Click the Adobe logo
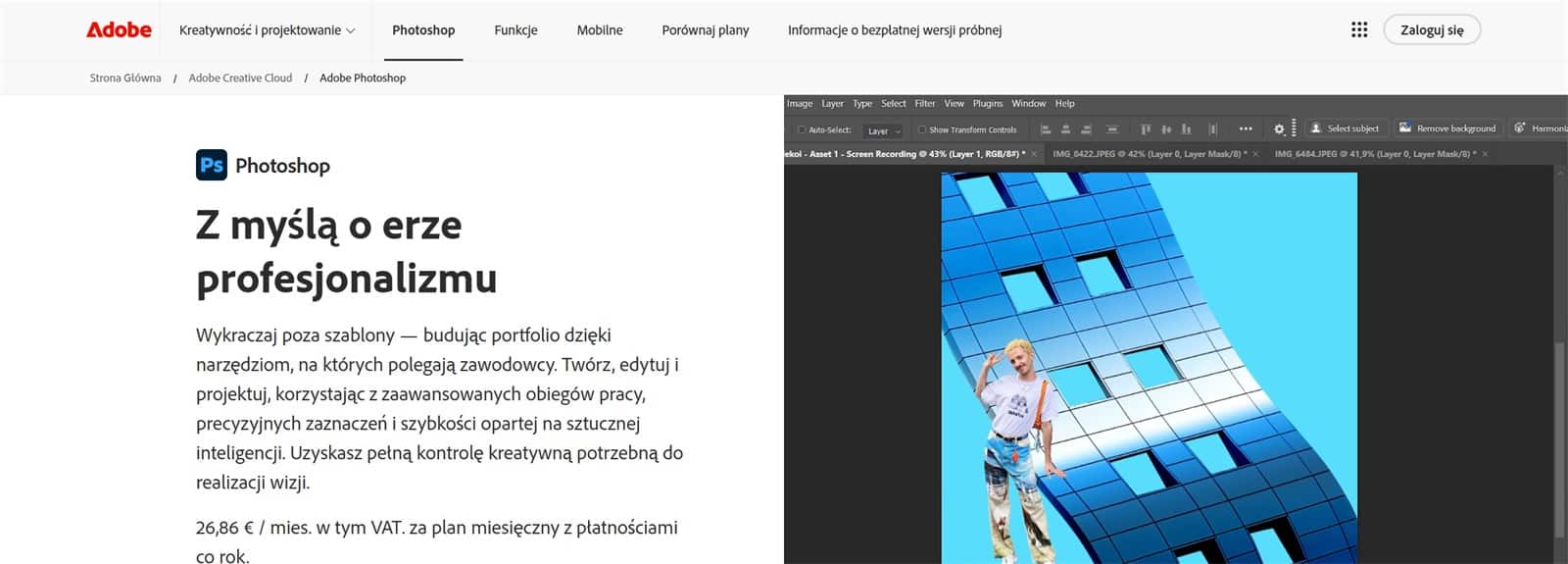1568x564 pixels. point(119,29)
